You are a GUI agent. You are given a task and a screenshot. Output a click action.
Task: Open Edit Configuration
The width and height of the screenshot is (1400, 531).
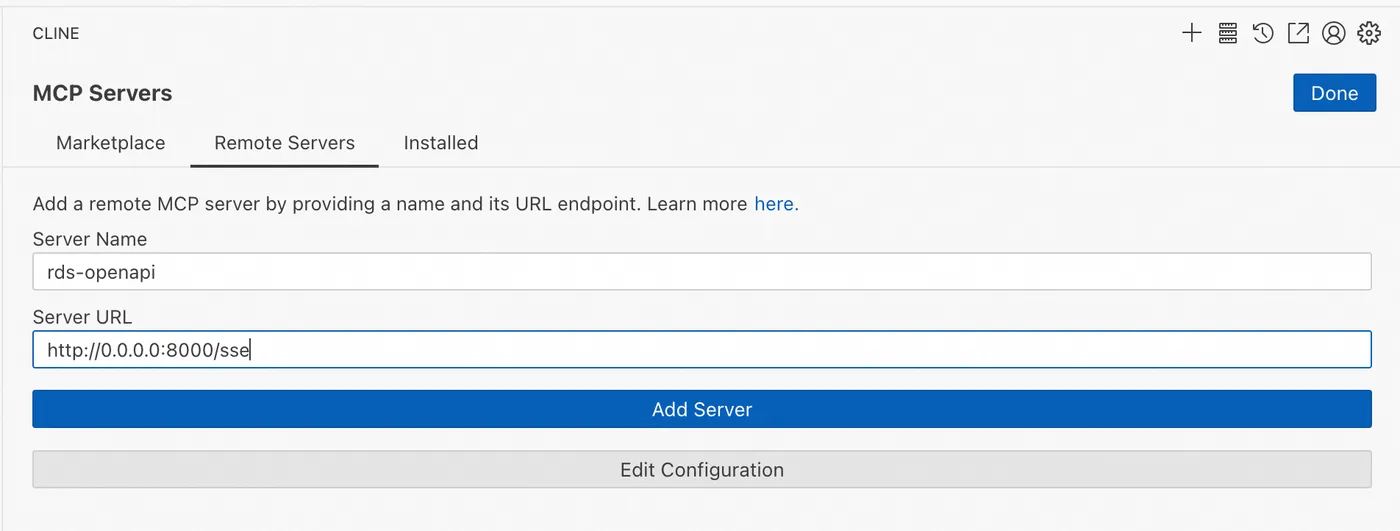pyautogui.click(x=701, y=469)
